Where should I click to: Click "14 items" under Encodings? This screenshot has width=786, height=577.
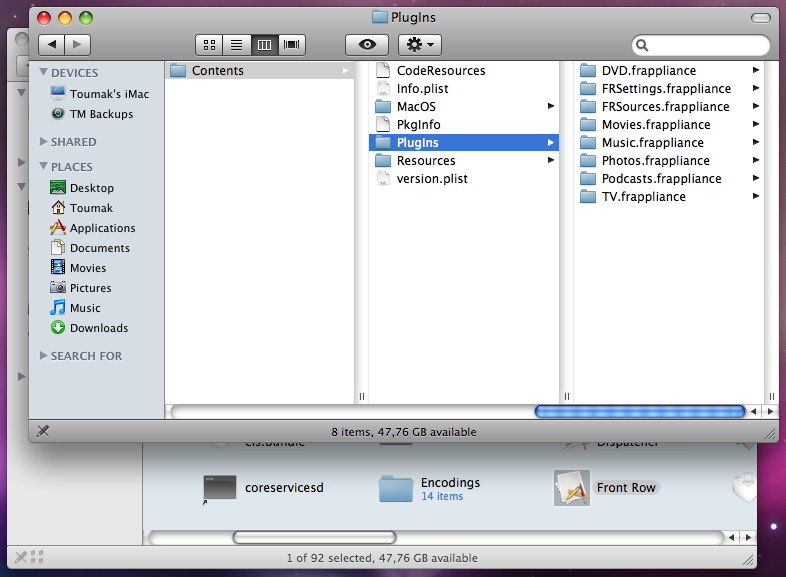(442, 496)
